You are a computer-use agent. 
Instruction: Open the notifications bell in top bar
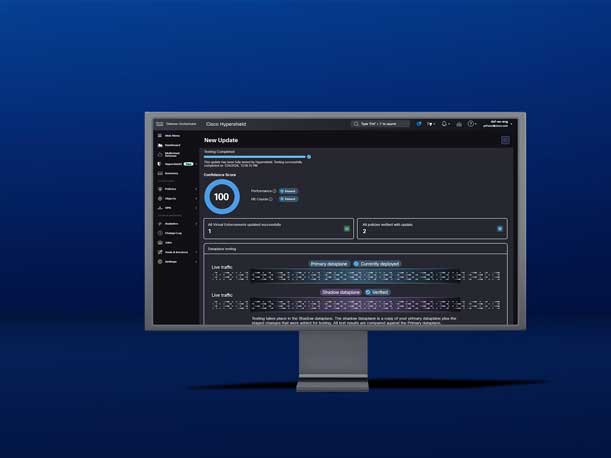pyautogui.click(x=444, y=124)
